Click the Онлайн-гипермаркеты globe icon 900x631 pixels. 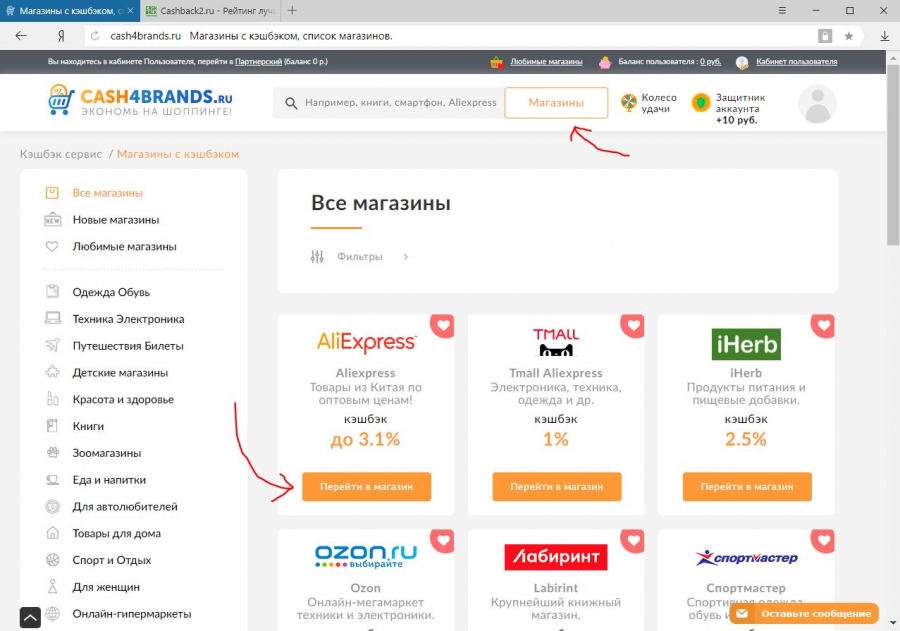52,614
